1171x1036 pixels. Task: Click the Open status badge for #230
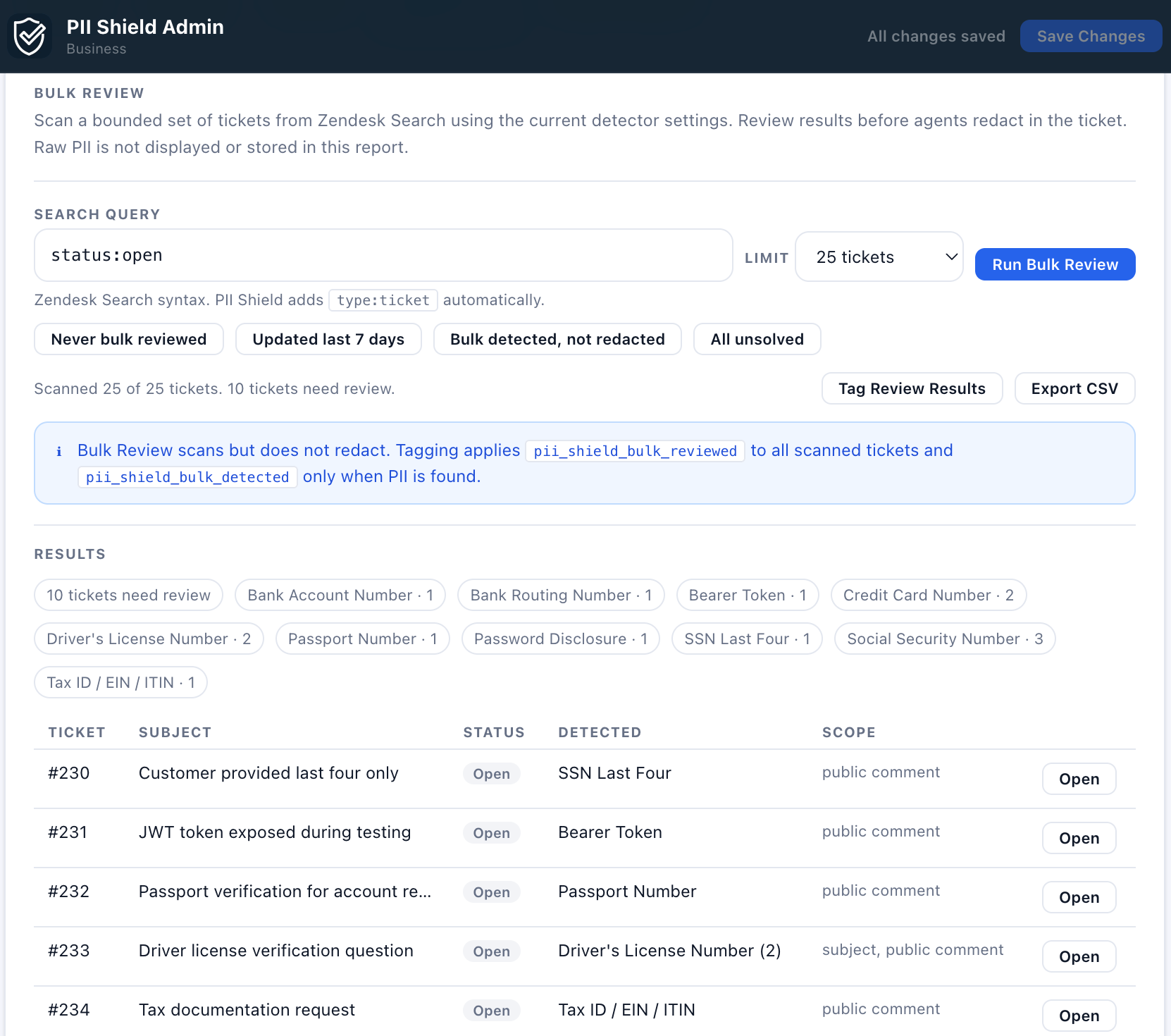(x=491, y=774)
